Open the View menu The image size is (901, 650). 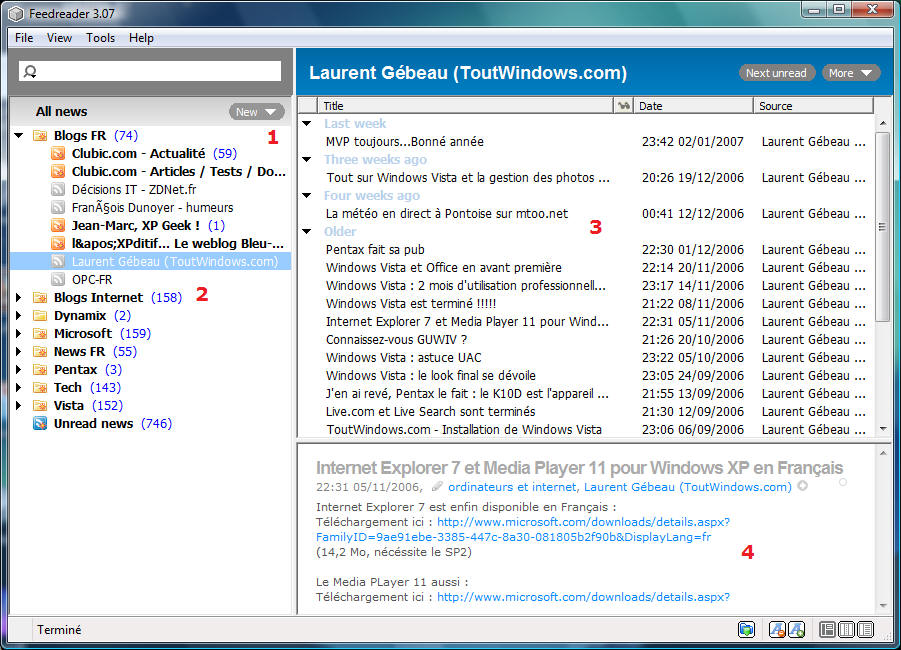tap(59, 37)
